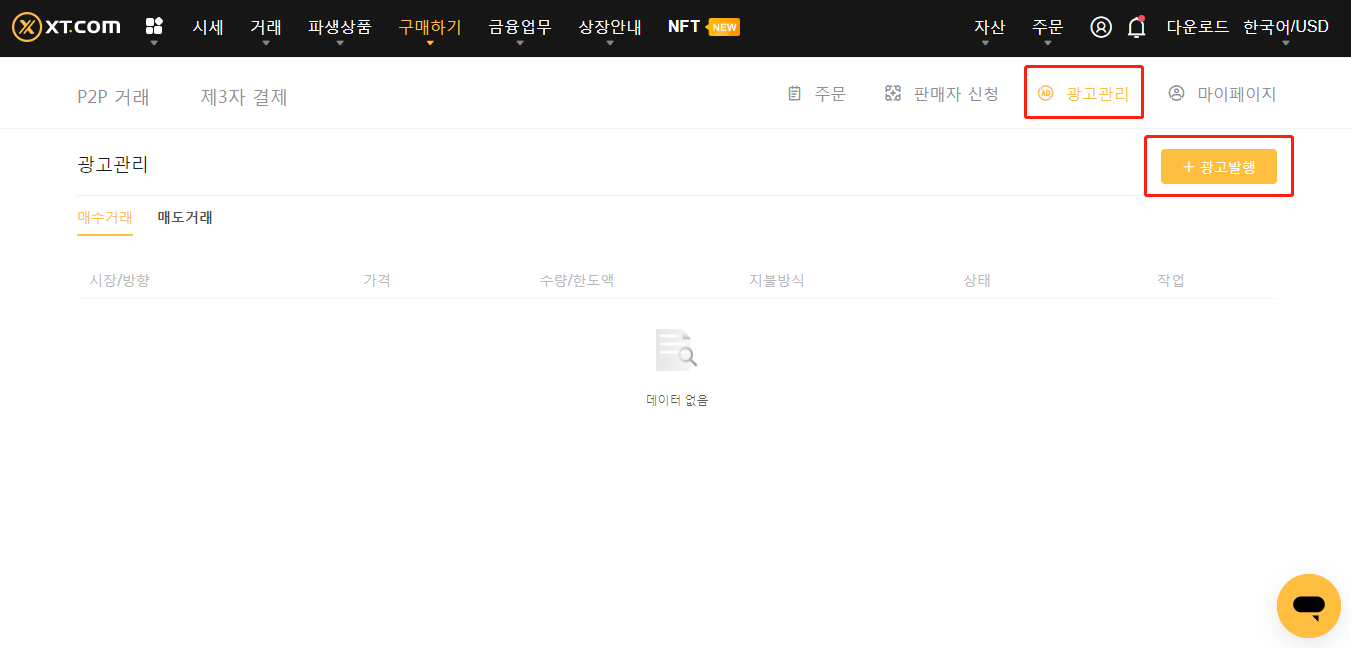The image size is (1351, 648).
Task: Click the XT.com logo
Action: (x=66, y=27)
